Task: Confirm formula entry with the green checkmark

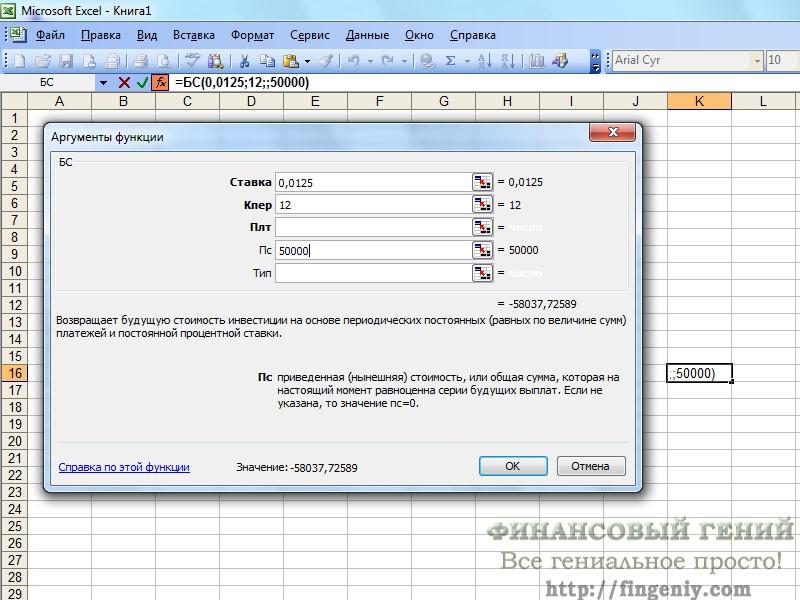Action: coord(142,83)
